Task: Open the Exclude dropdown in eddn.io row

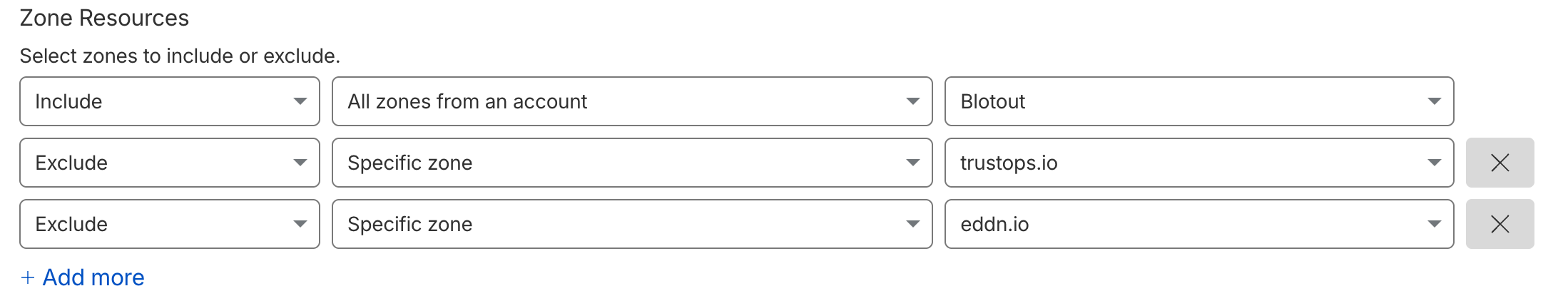Action: coord(169,224)
